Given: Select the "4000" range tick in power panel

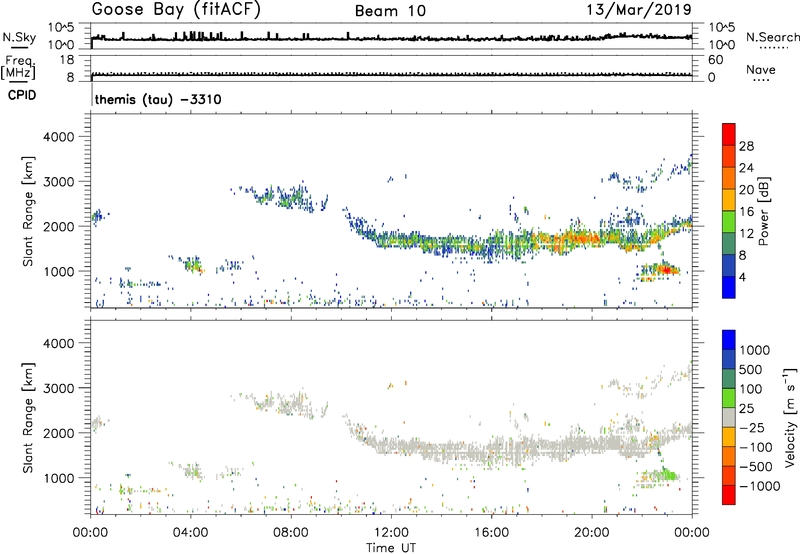Looking at the screenshot, I should coord(59,137).
